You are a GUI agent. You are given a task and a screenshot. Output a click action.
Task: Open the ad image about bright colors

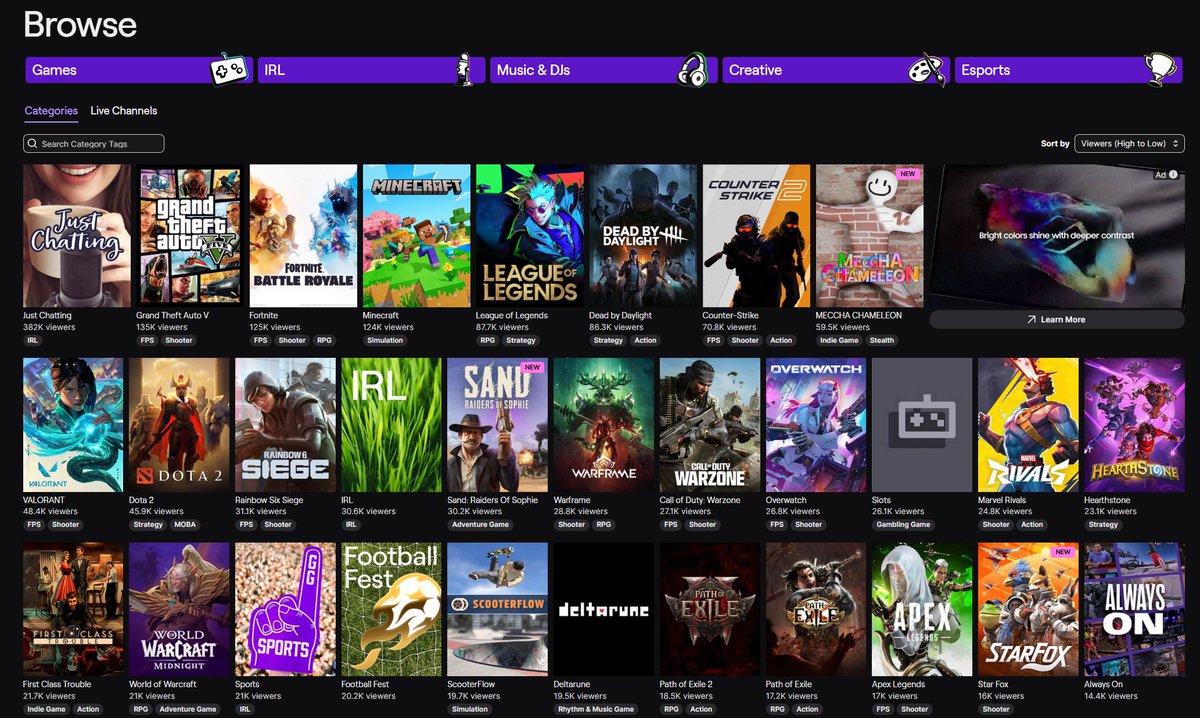click(1056, 236)
